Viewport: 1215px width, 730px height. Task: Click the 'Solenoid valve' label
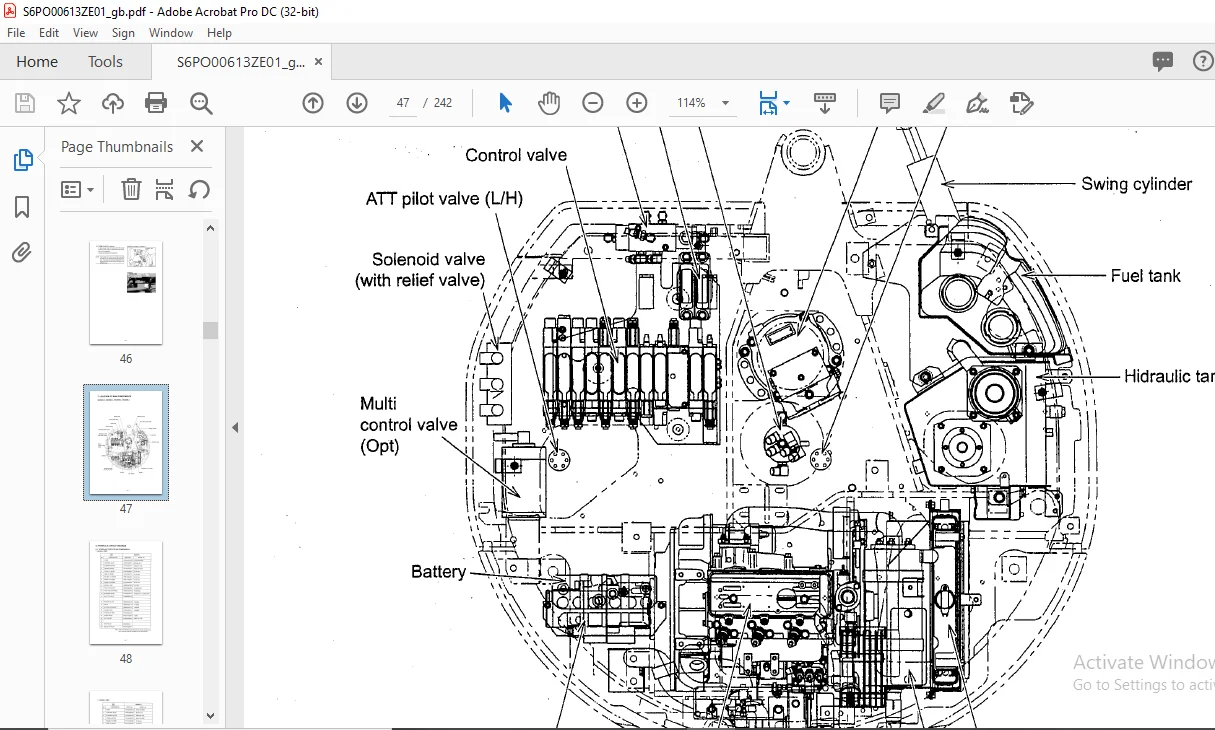(x=428, y=259)
